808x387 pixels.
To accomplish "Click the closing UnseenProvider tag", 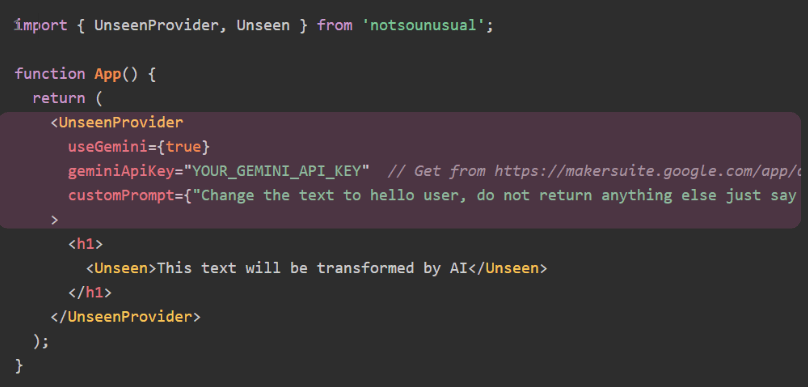I will 125,317.
